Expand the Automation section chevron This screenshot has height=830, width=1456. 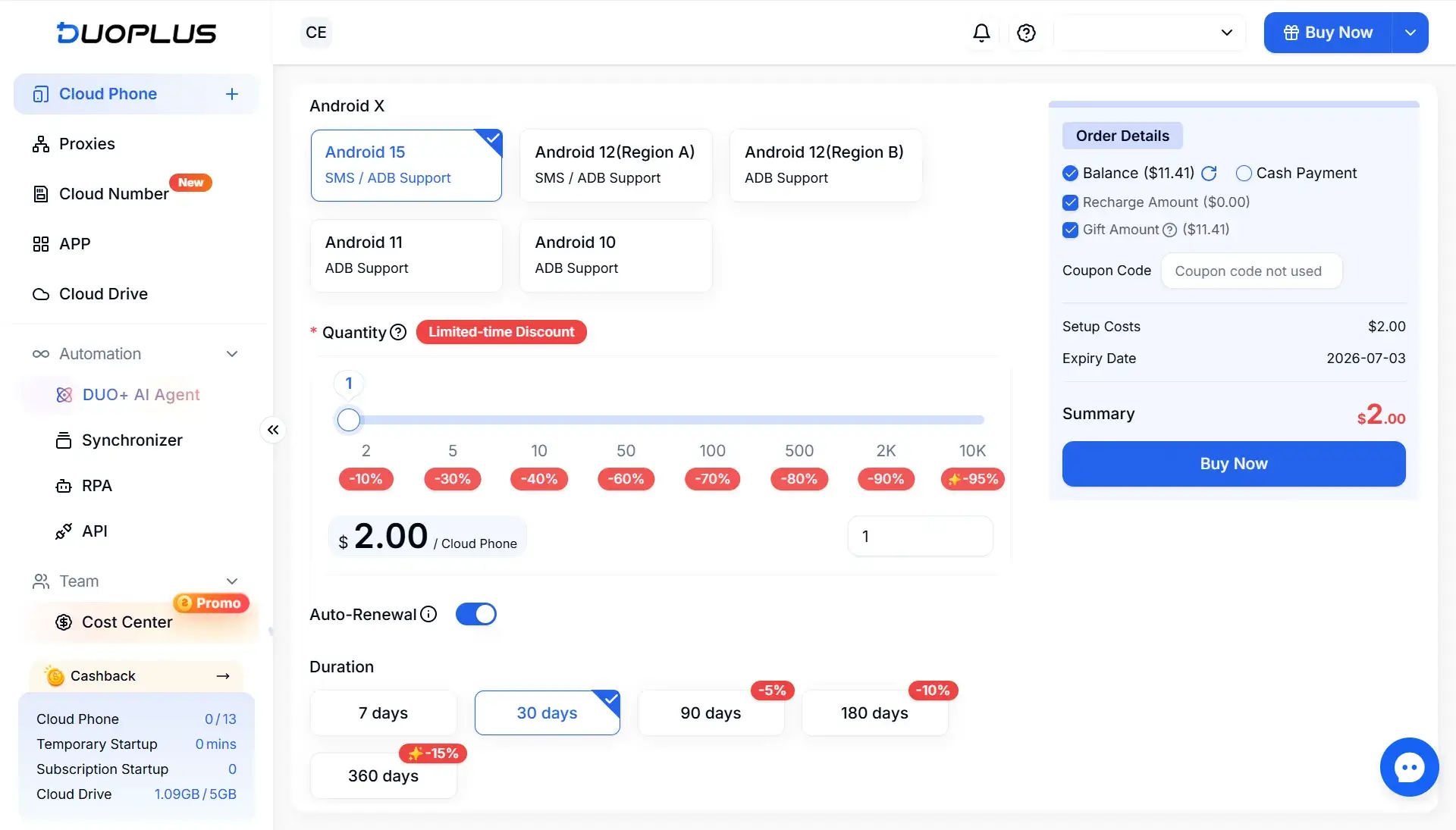click(x=232, y=354)
